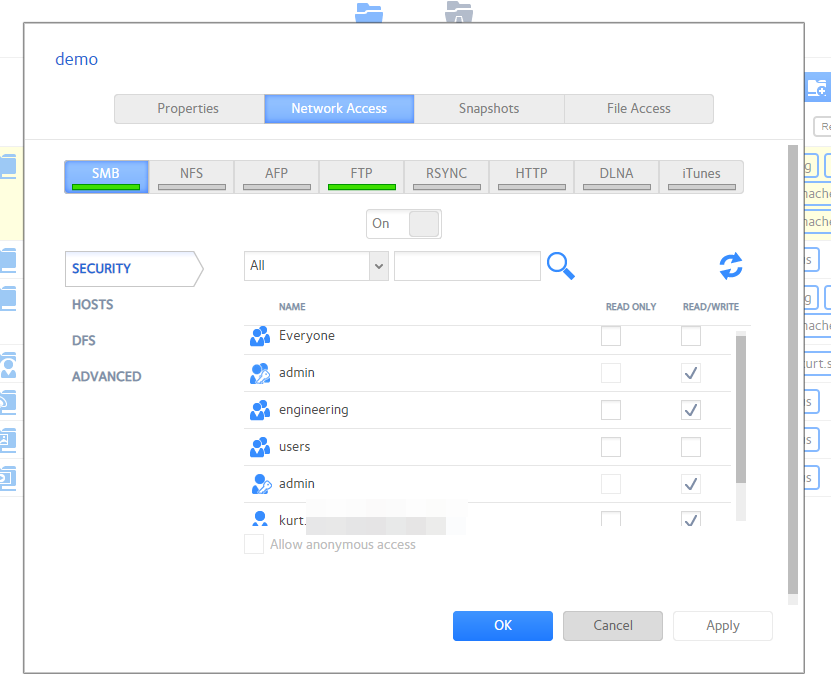Viewport: 831px width, 689px height.
Task: Click the OK button
Action: tap(502, 626)
